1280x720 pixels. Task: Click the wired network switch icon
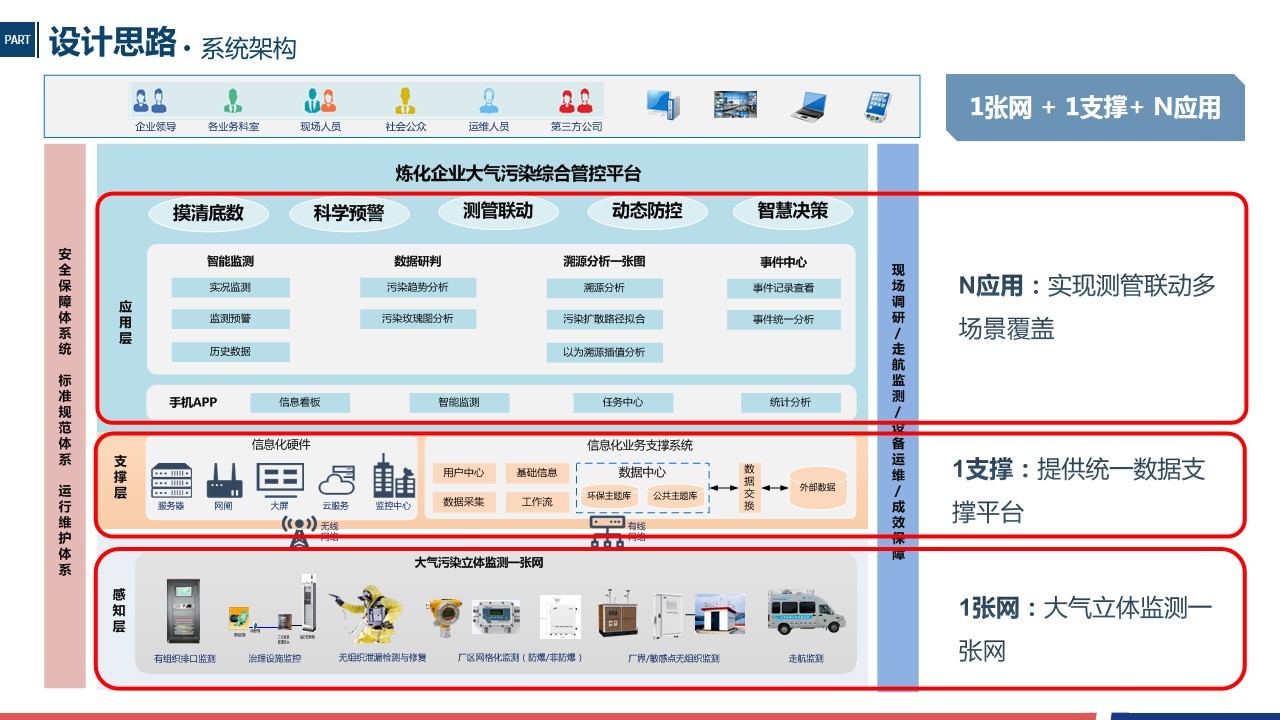point(607,531)
